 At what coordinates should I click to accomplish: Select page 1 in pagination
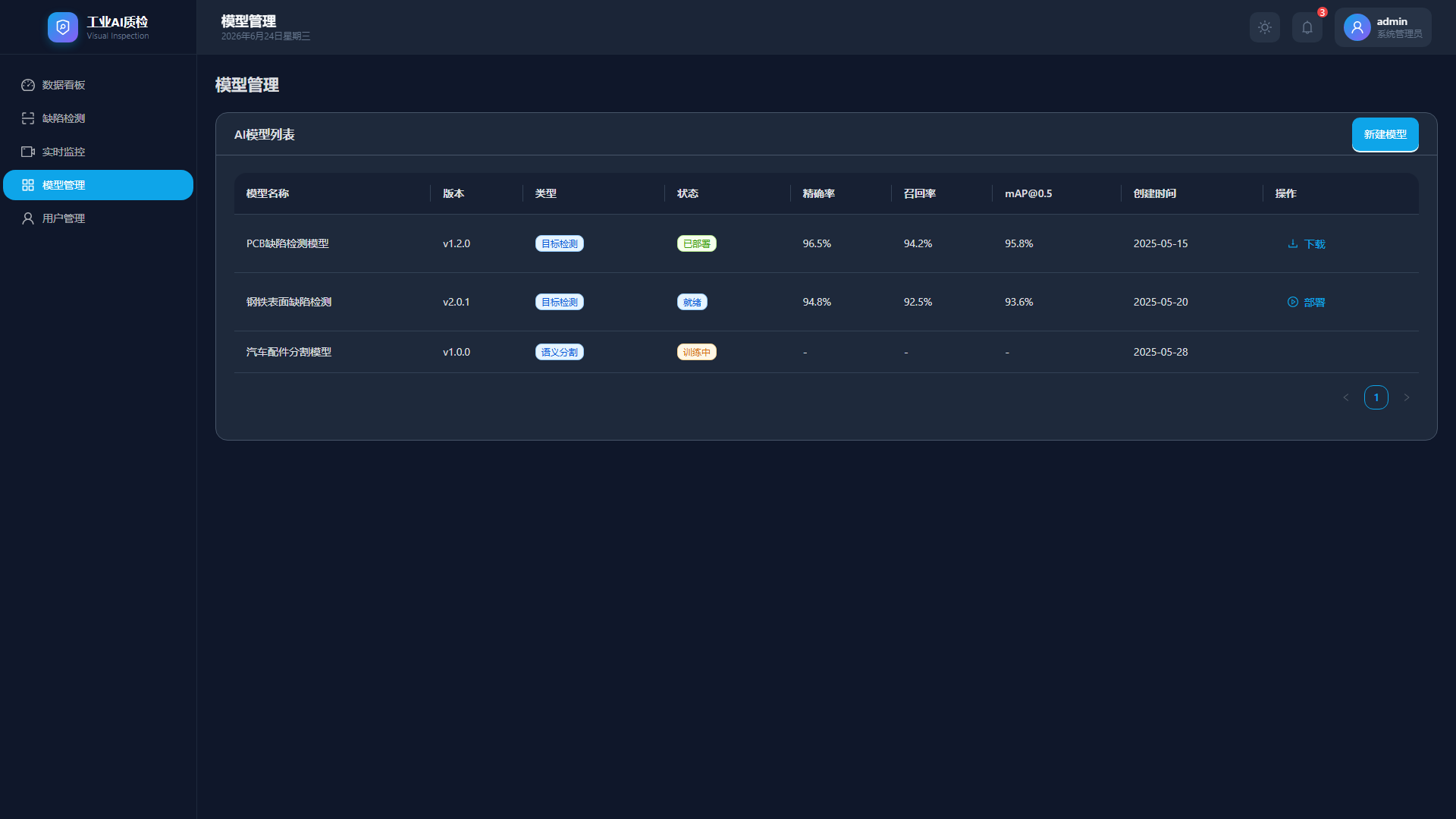tap(1376, 397)
